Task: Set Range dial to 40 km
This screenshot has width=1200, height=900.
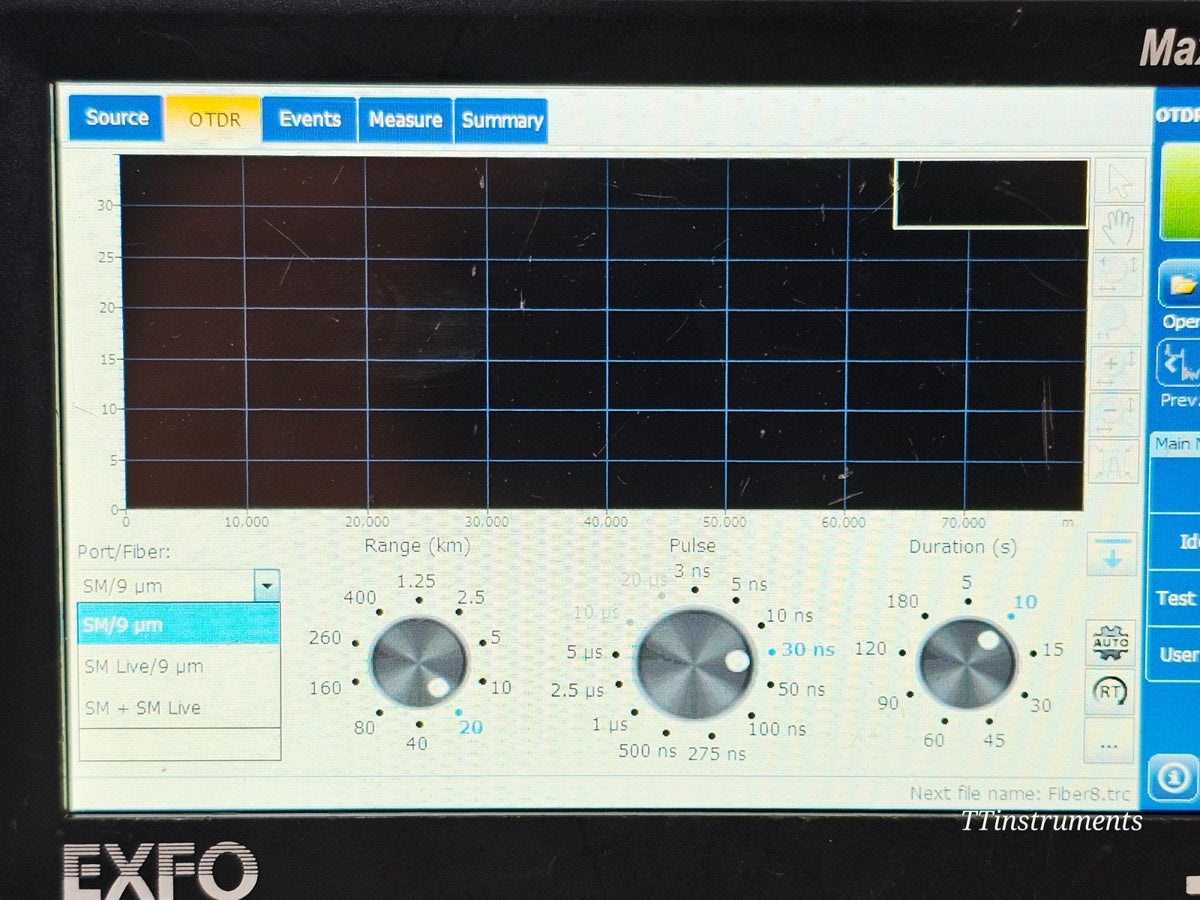Action: pos(416,743)
